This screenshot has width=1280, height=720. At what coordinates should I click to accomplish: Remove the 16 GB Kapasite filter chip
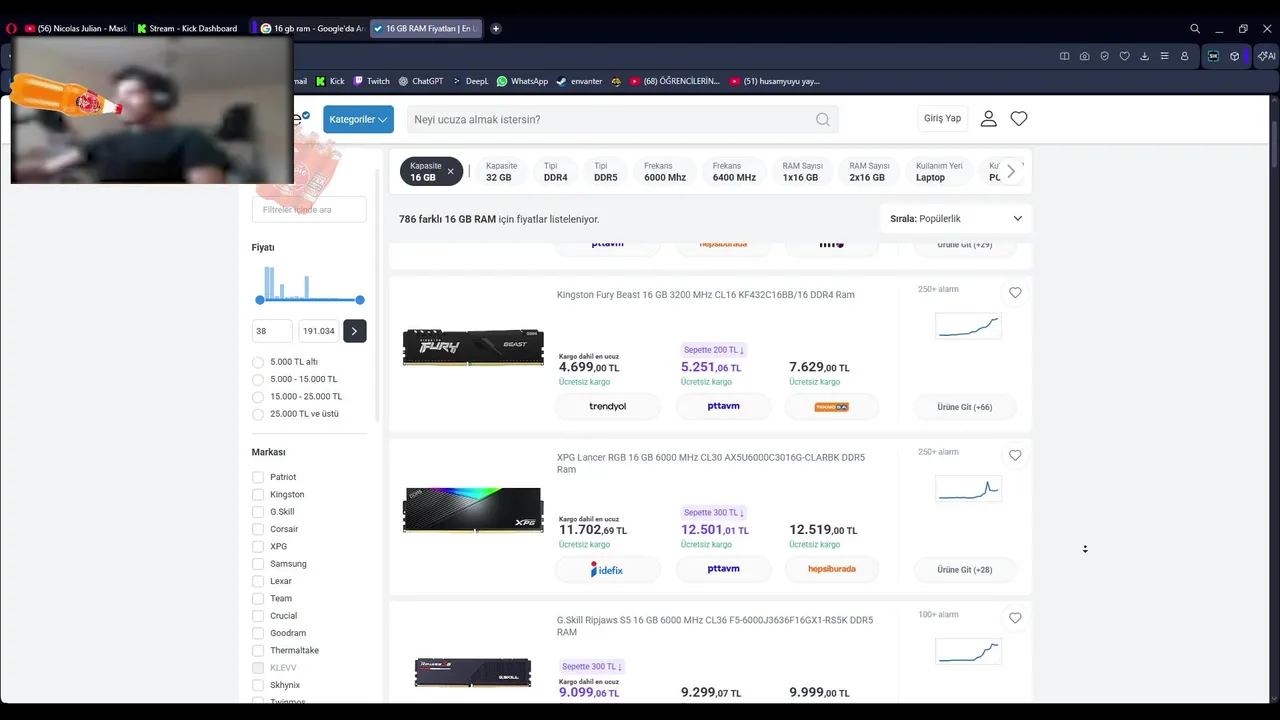pos(450,171)
